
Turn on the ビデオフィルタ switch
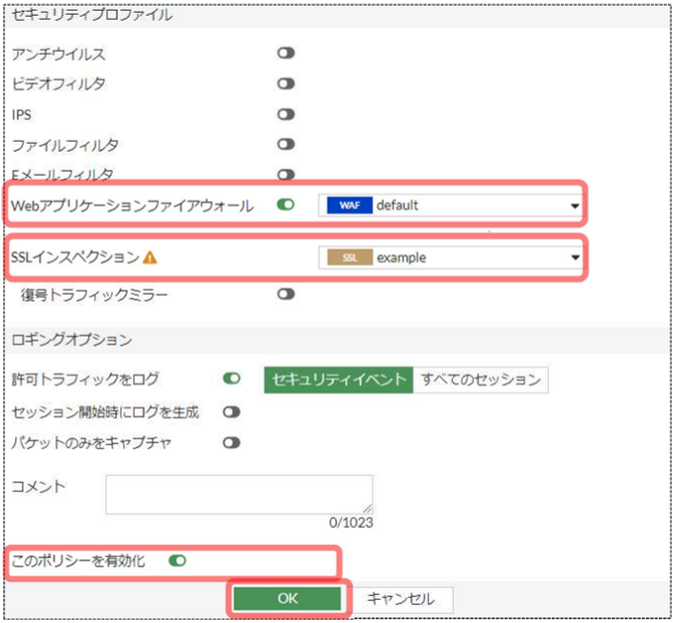[x=286, y=84]
